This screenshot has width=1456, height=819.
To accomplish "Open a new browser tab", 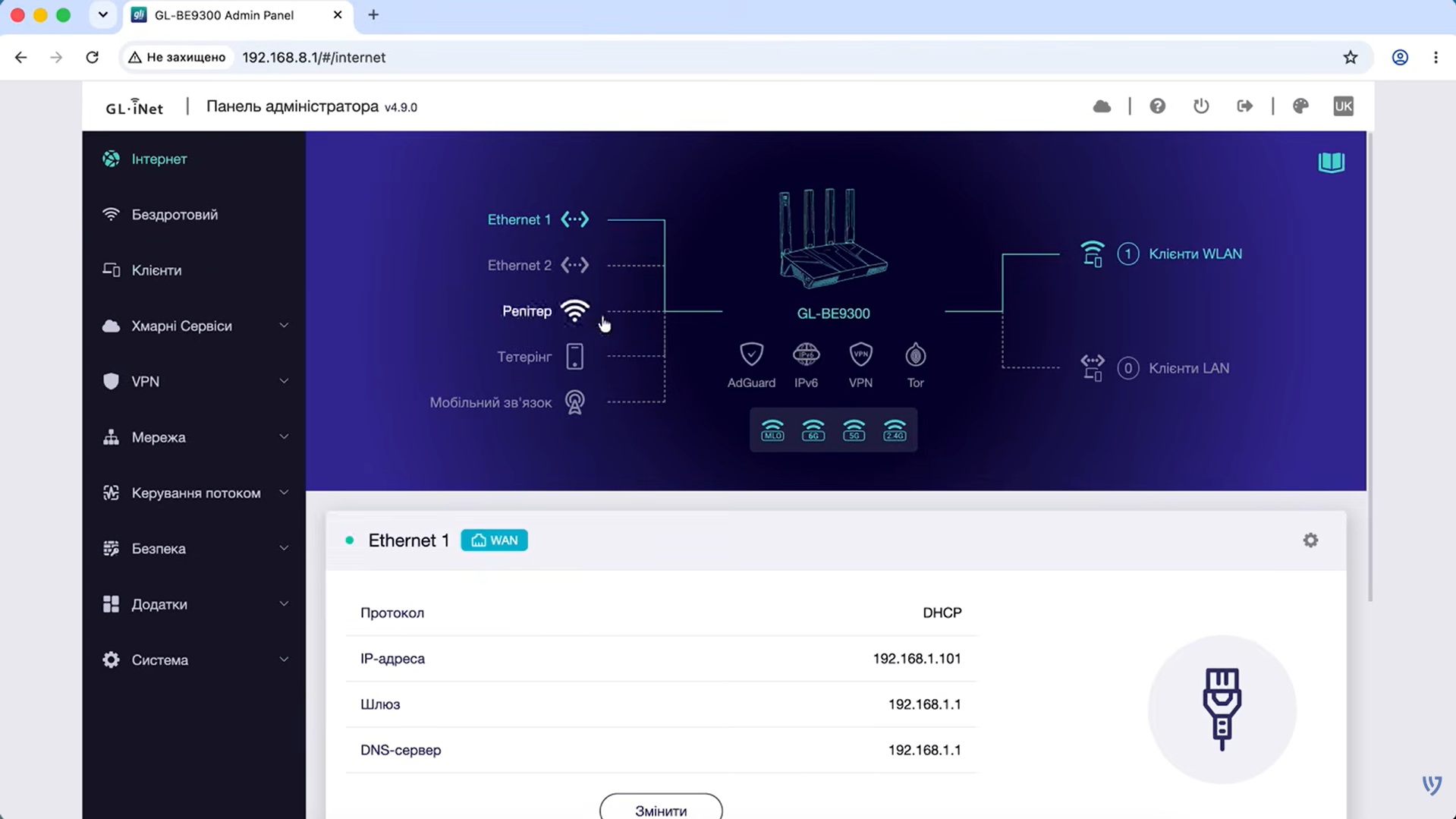I will click(373, 15).
